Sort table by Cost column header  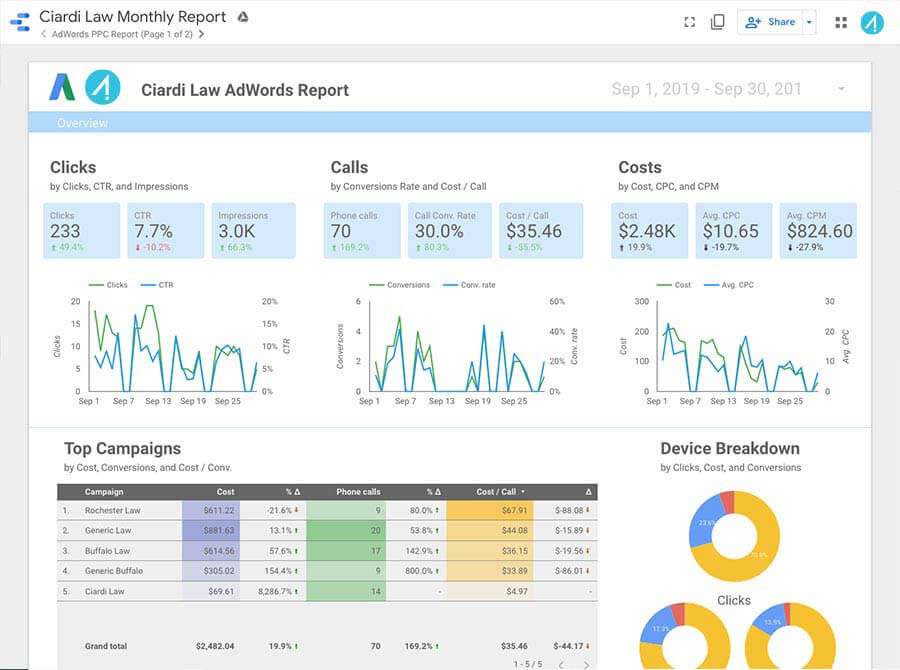click(x=225, y=491)
